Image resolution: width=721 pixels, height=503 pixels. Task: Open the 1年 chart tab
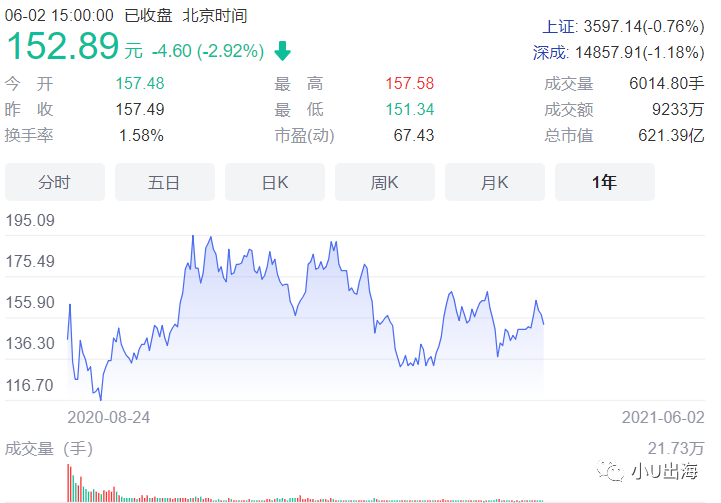tap(605, 182)
